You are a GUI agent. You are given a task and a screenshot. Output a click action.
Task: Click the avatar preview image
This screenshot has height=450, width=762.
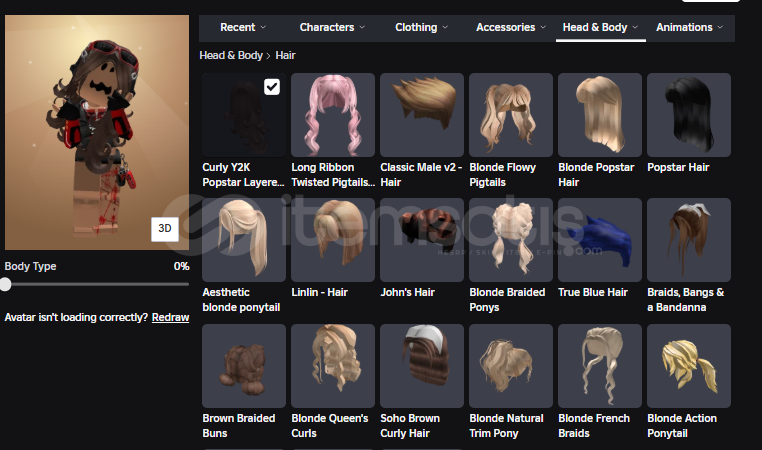(x=95, y=130)
